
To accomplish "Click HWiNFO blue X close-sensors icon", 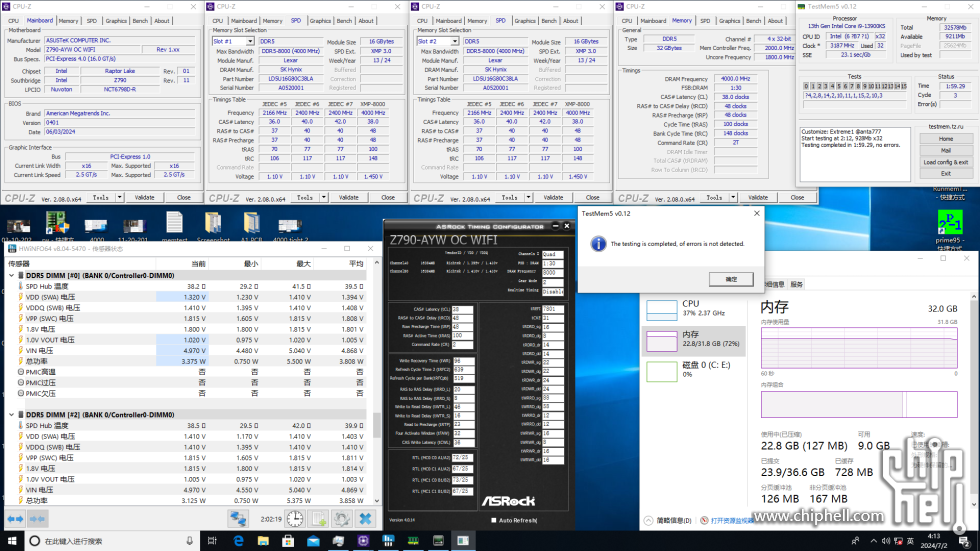I will (365, 519).
